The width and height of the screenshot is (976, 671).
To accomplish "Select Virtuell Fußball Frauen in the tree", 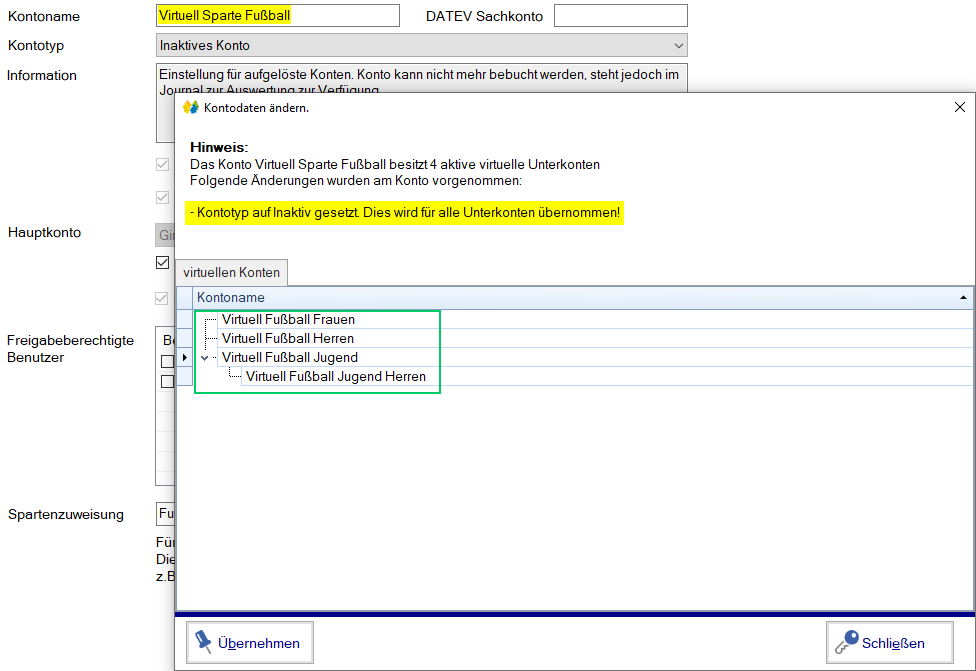I will pyautogui.click(x=288, y=320).
